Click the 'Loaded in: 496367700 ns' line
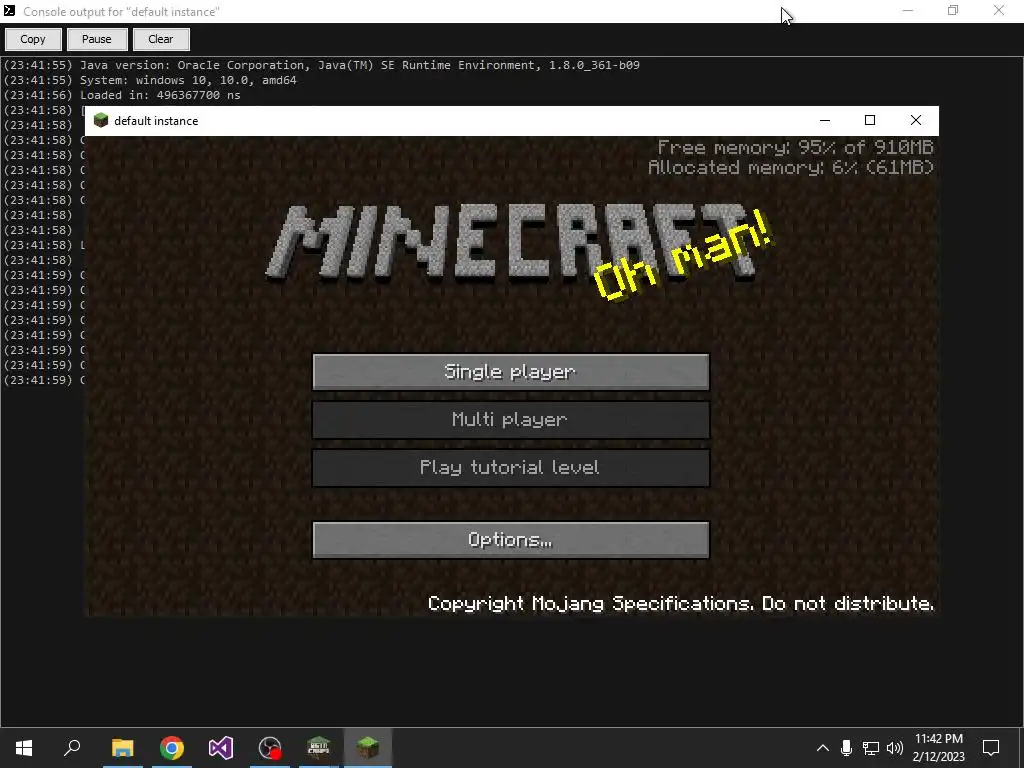Screen dimensions: 1024x768 pos(122,95)
